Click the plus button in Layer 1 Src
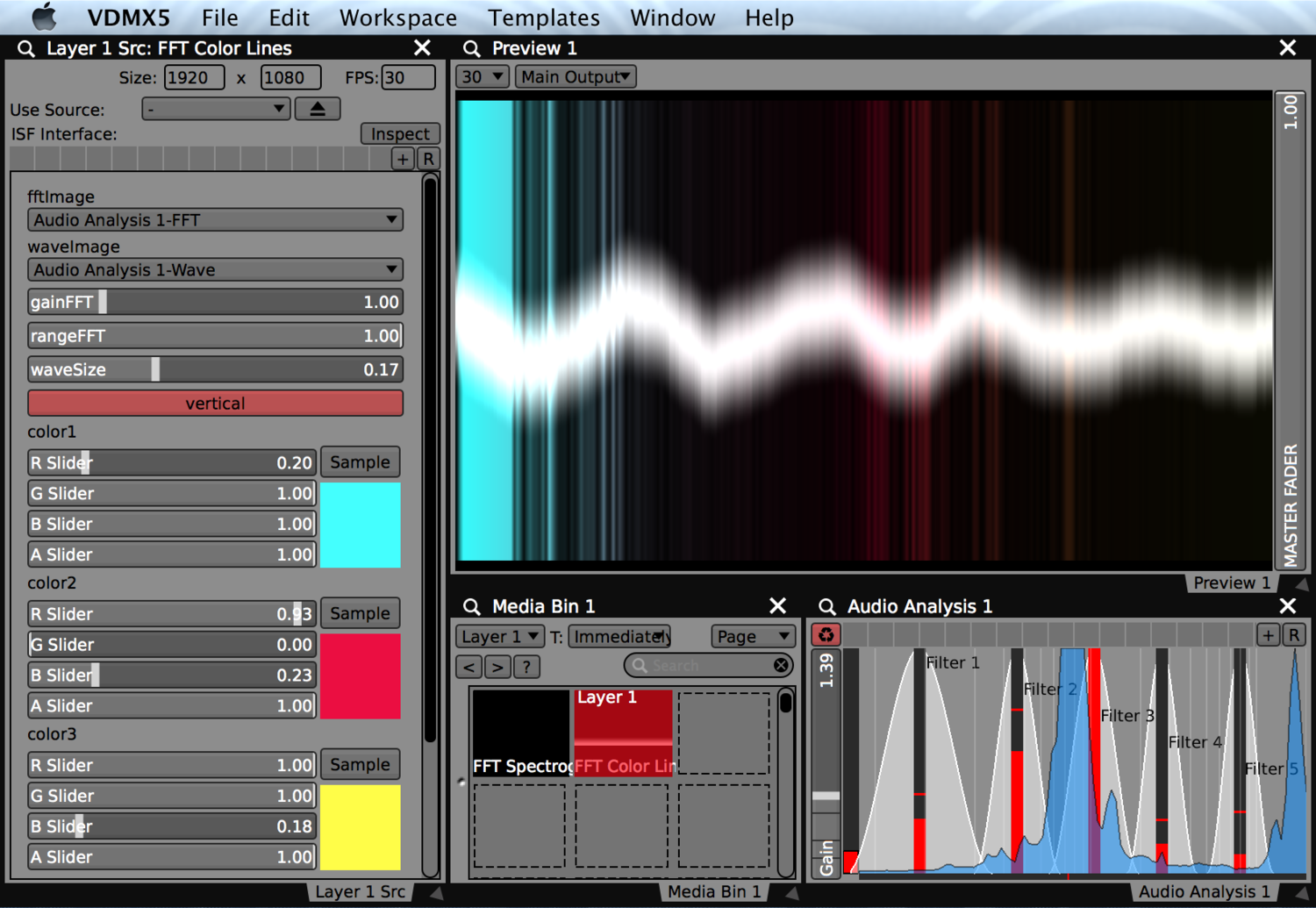 (403, 159)
